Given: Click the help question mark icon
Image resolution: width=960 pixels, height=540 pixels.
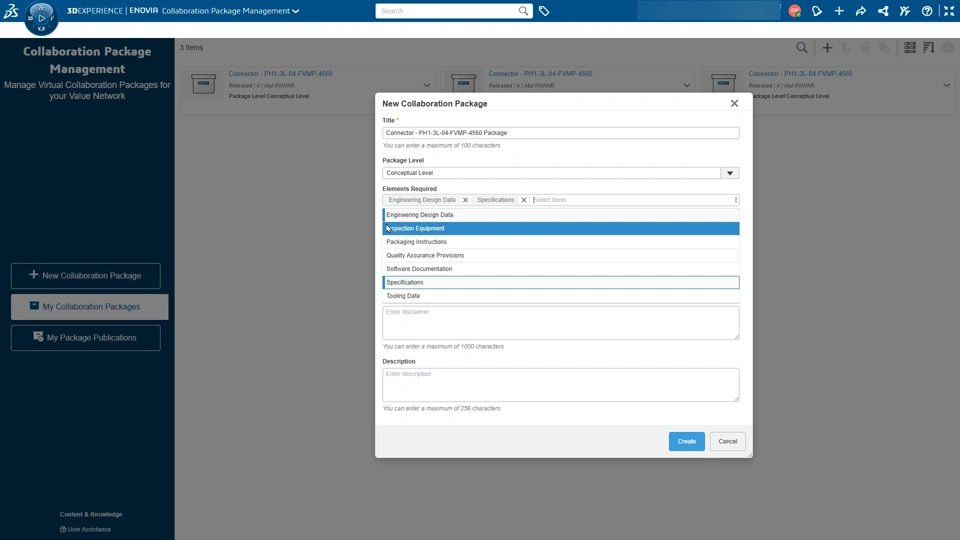Looking at the screenshot, I should (927, 11).
